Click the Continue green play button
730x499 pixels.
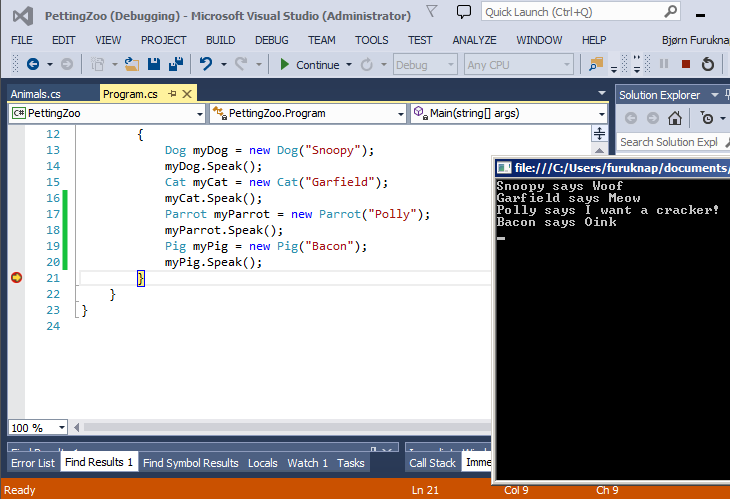(x=284, y=64)
